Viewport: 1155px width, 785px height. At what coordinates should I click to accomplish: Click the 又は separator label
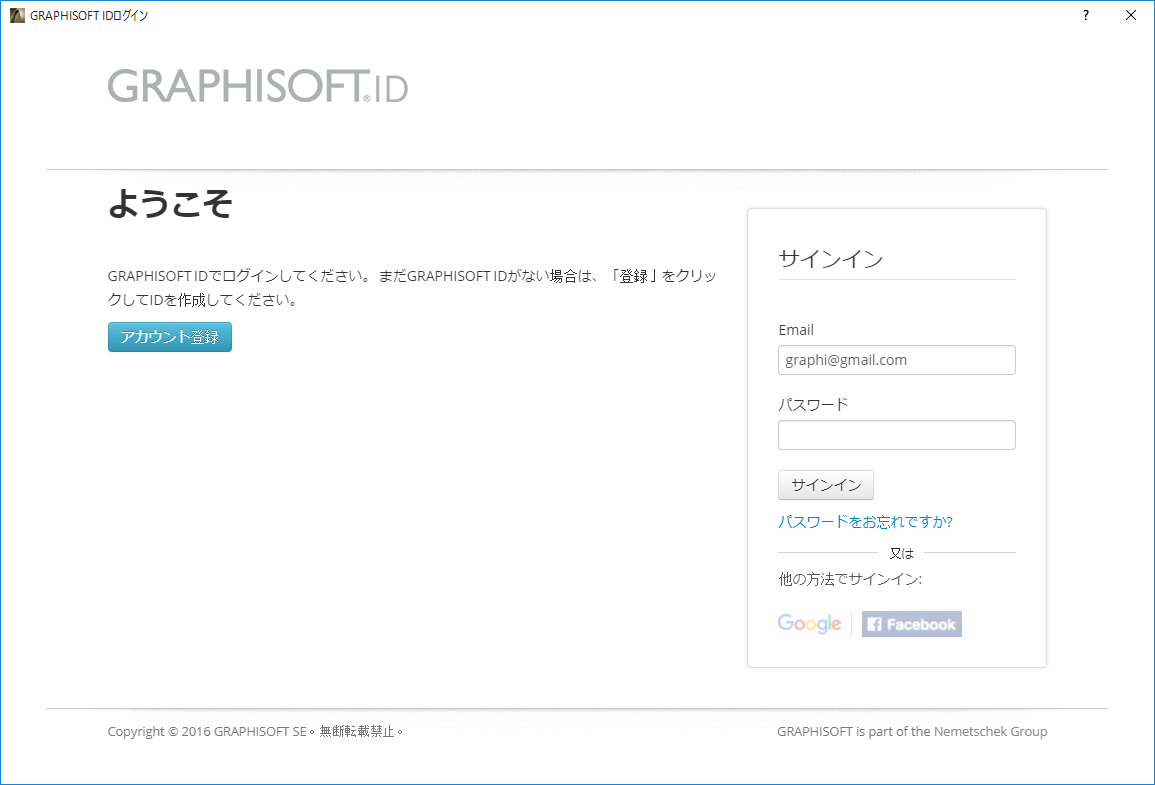[x=902, y=553]
